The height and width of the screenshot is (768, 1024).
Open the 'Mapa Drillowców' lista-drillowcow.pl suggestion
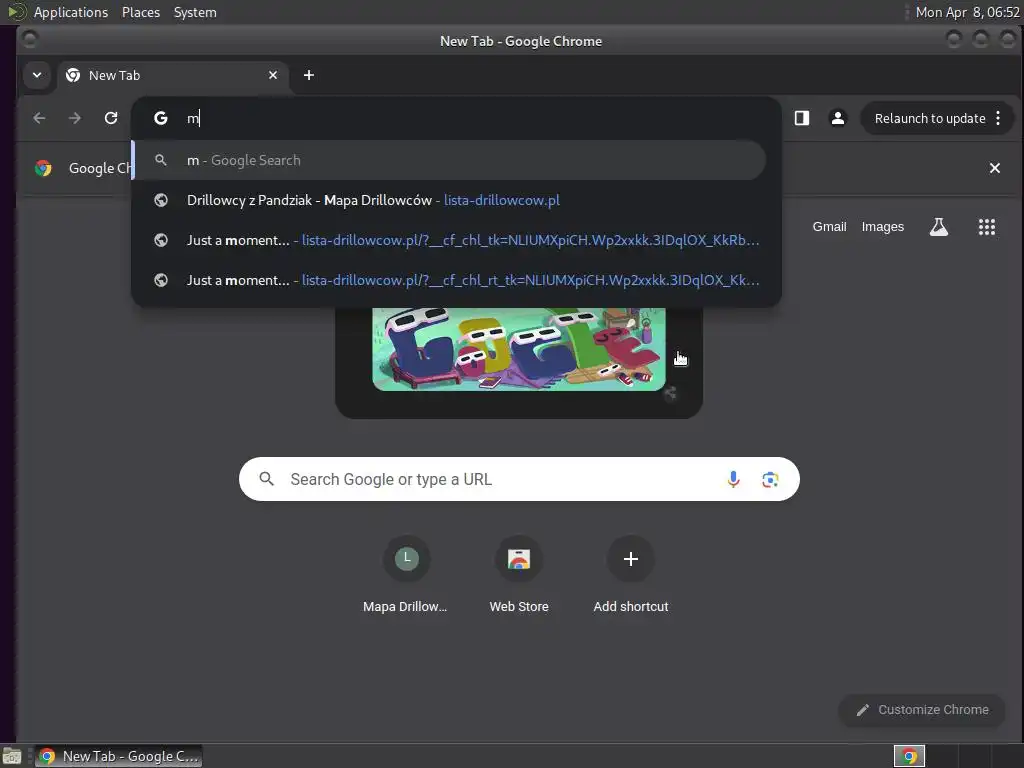pos(449,200)
